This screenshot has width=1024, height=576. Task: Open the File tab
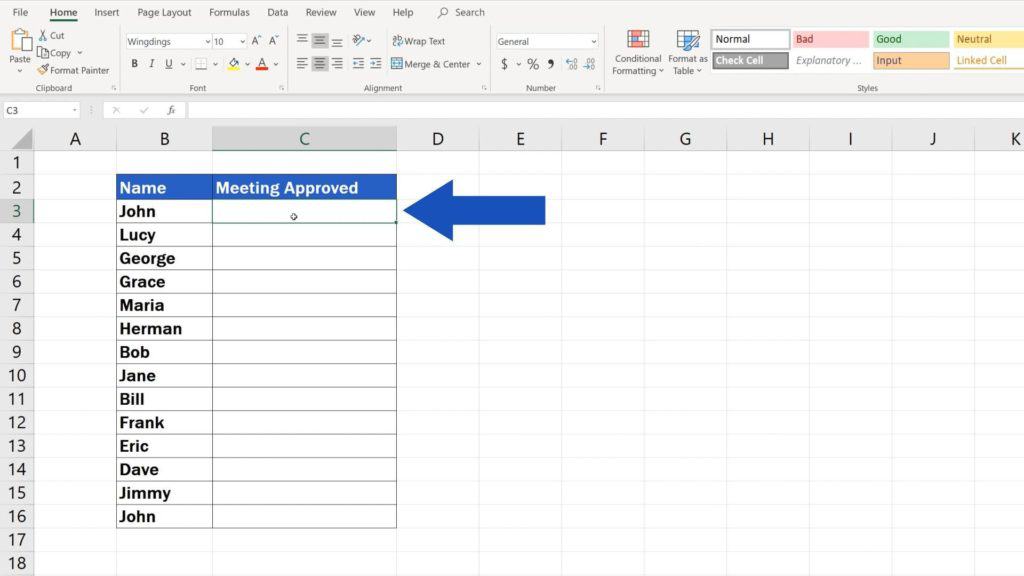coord(20,12)
